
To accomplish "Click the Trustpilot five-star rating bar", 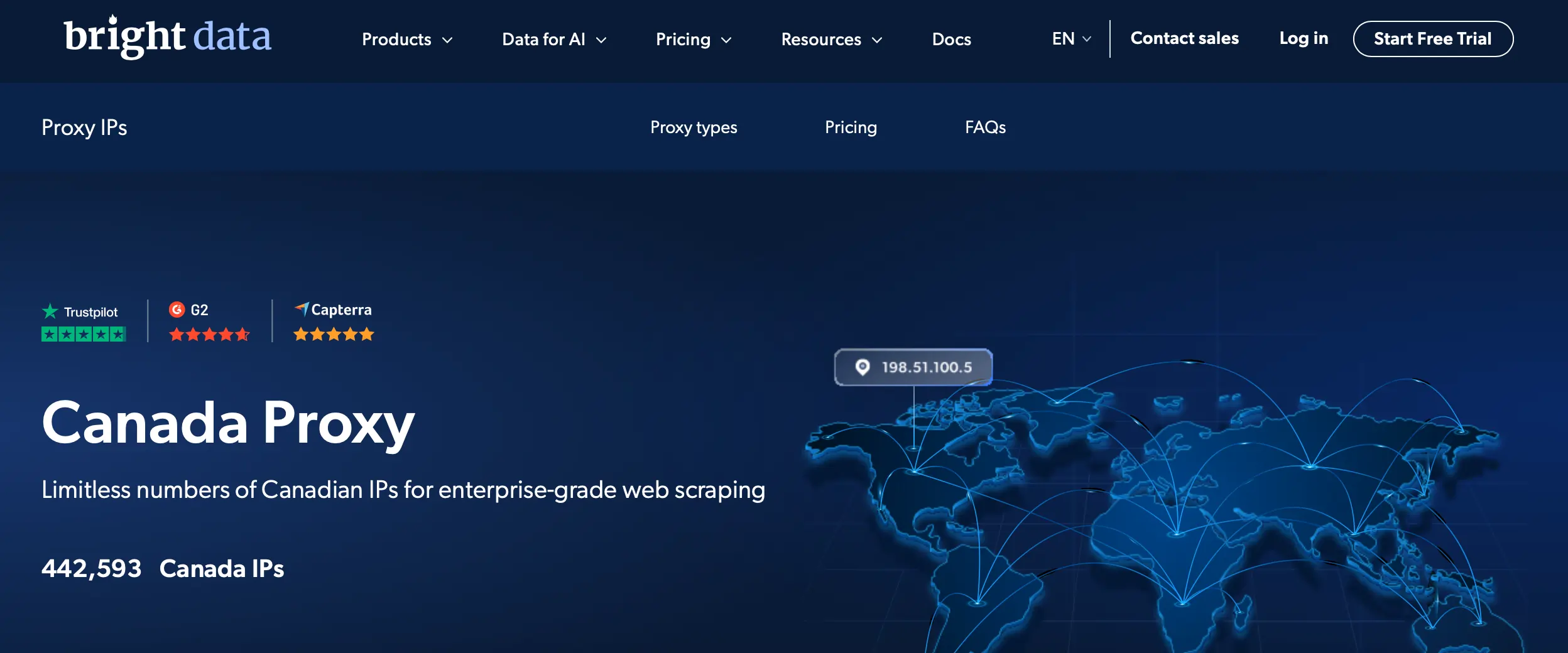I will click(x=84, y=335).
